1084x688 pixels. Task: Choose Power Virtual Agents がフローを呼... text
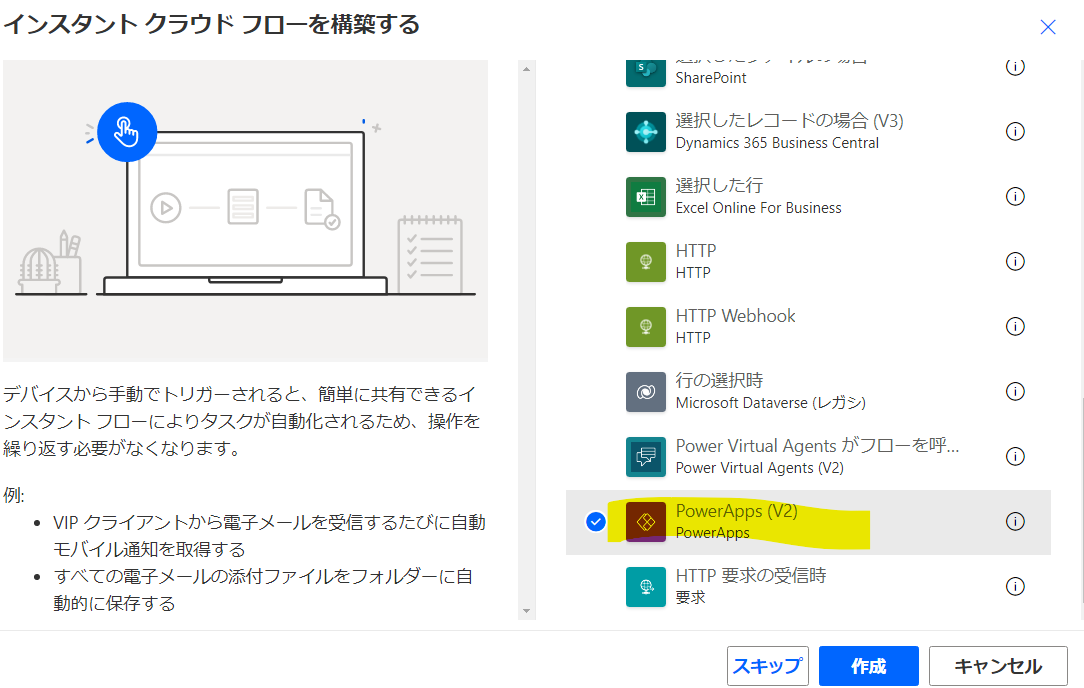[817, 445]
